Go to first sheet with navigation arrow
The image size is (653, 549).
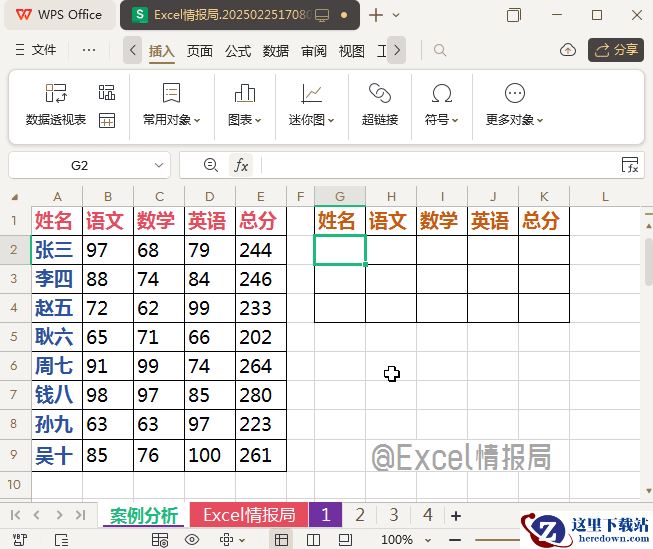15,515
